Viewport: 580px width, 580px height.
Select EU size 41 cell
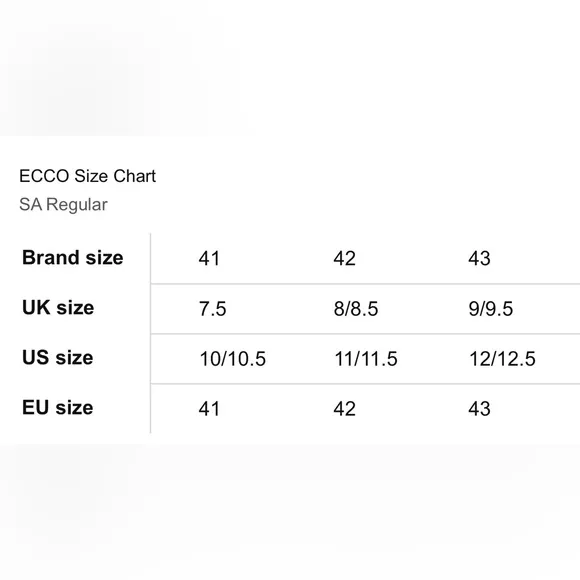pos(209,409)
